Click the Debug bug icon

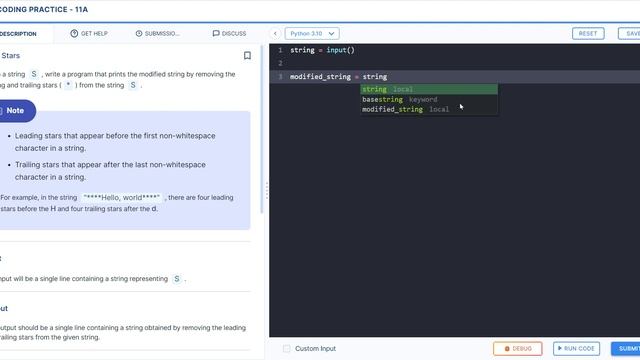(x=507, y=349)
